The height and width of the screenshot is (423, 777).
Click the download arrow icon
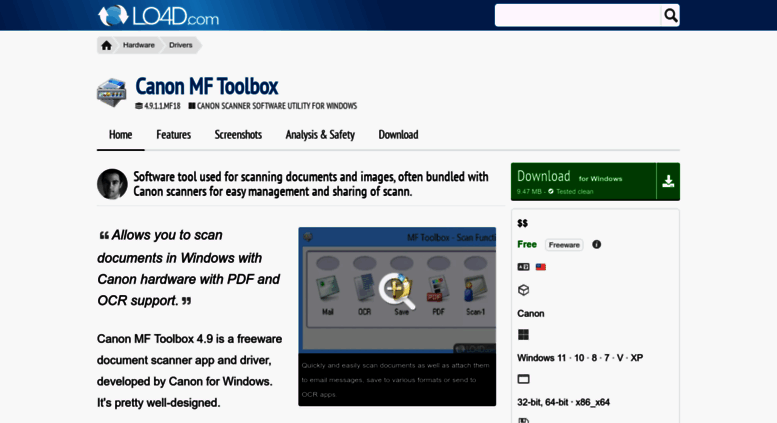668,182
